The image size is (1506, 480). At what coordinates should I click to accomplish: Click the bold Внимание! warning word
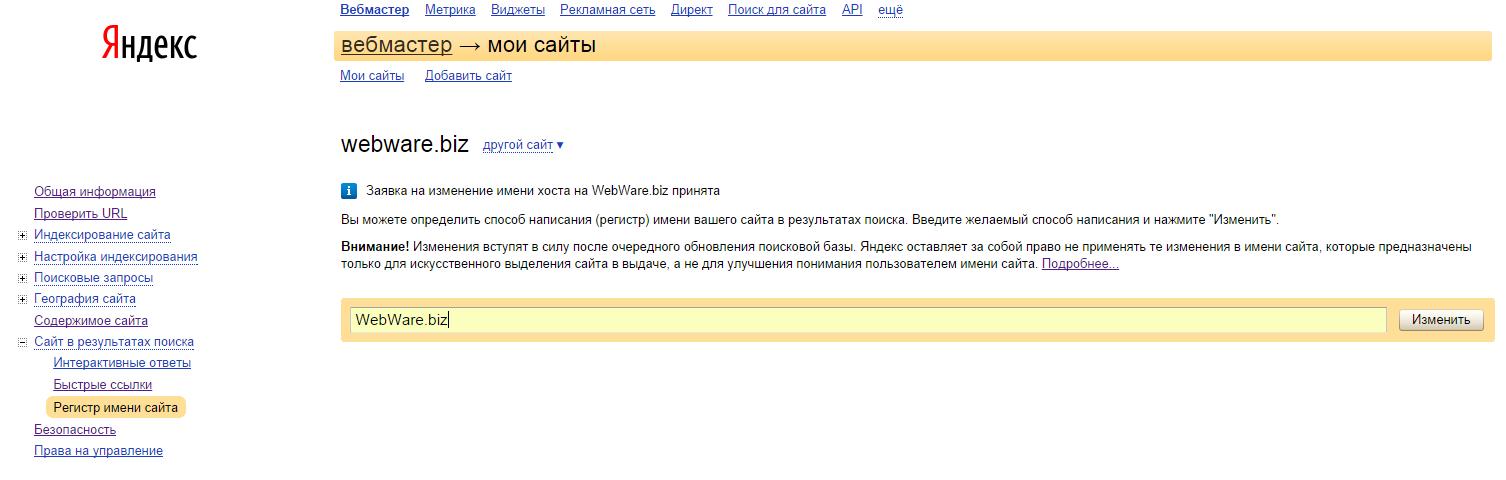(x=375, y=246)
